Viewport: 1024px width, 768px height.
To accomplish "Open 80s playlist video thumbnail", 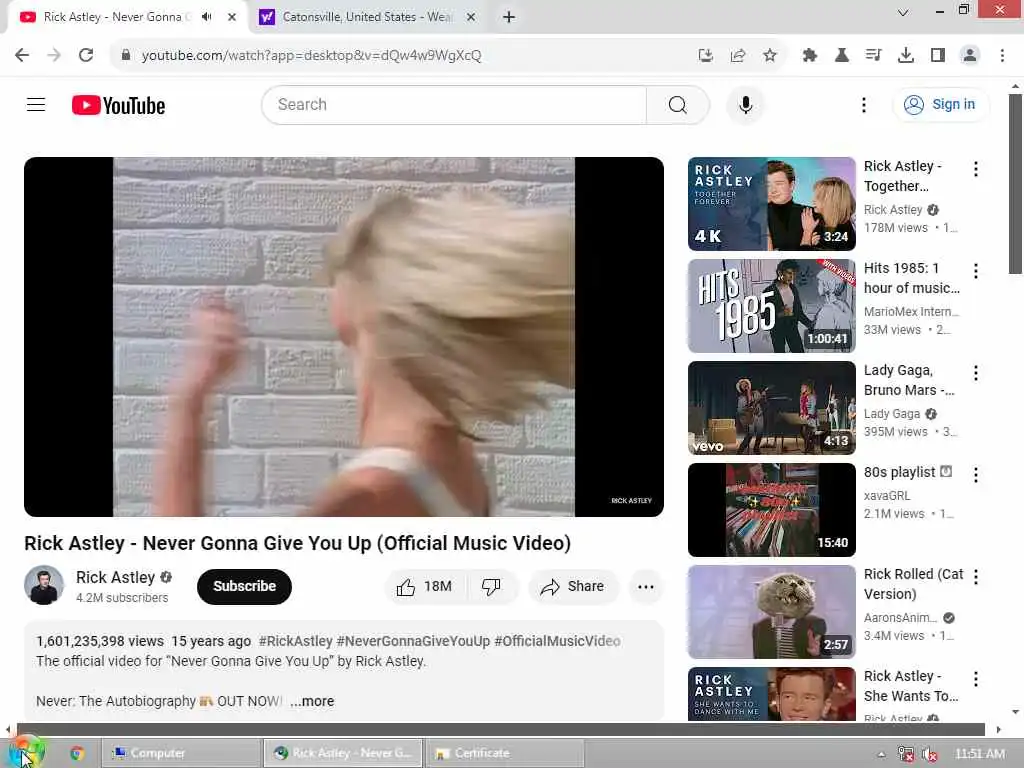I will 771,509.
